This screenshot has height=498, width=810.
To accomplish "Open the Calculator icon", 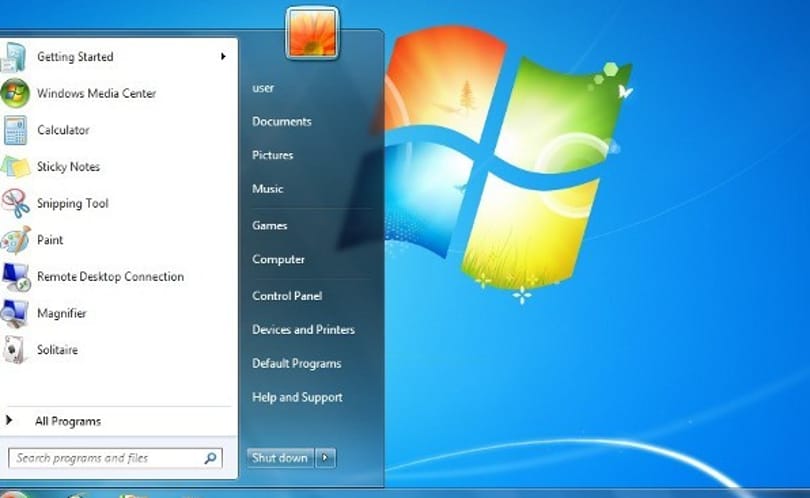I will coord(15,130).
